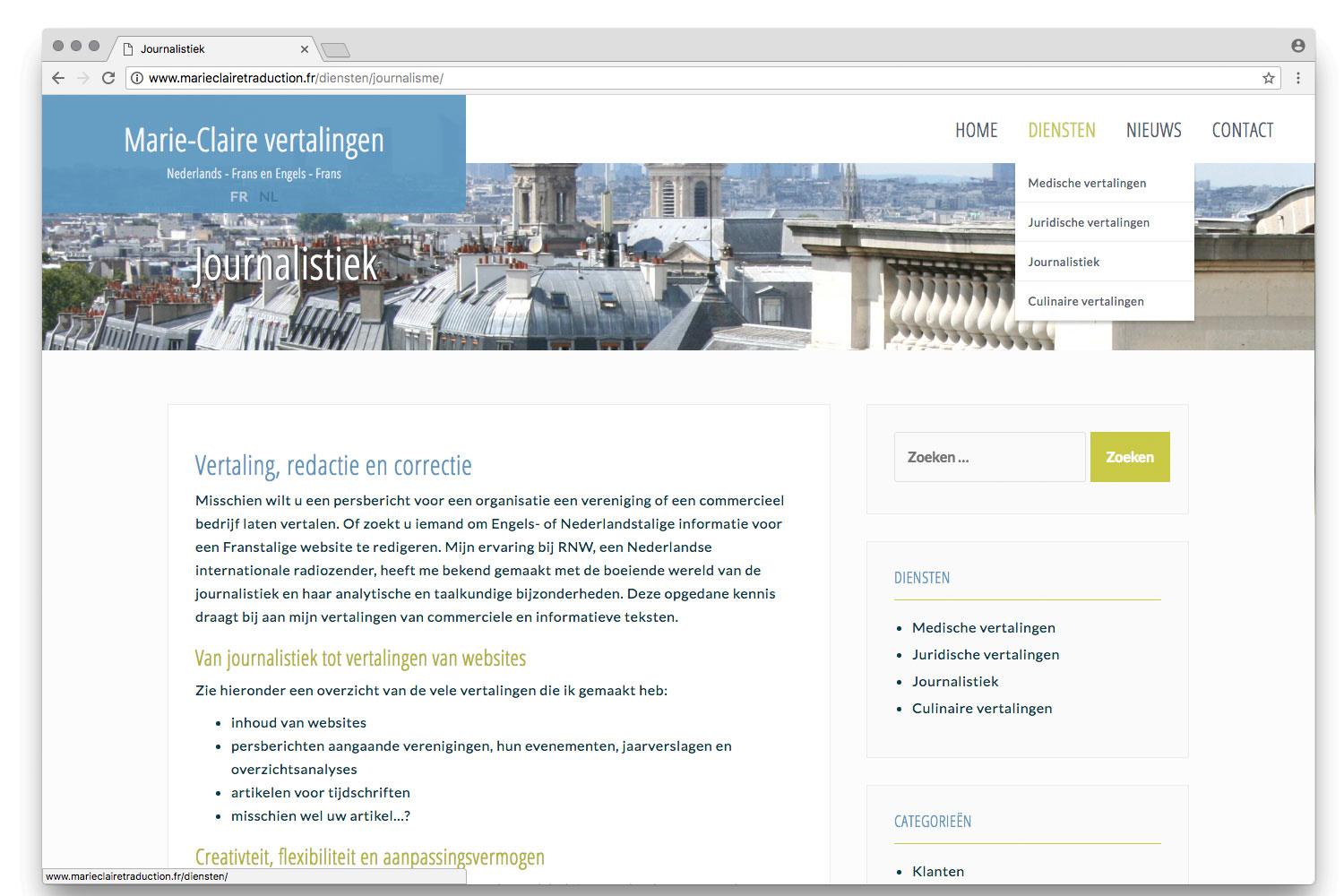
Task: Go to the NIEUWS page
Action: click(1154, 130)
